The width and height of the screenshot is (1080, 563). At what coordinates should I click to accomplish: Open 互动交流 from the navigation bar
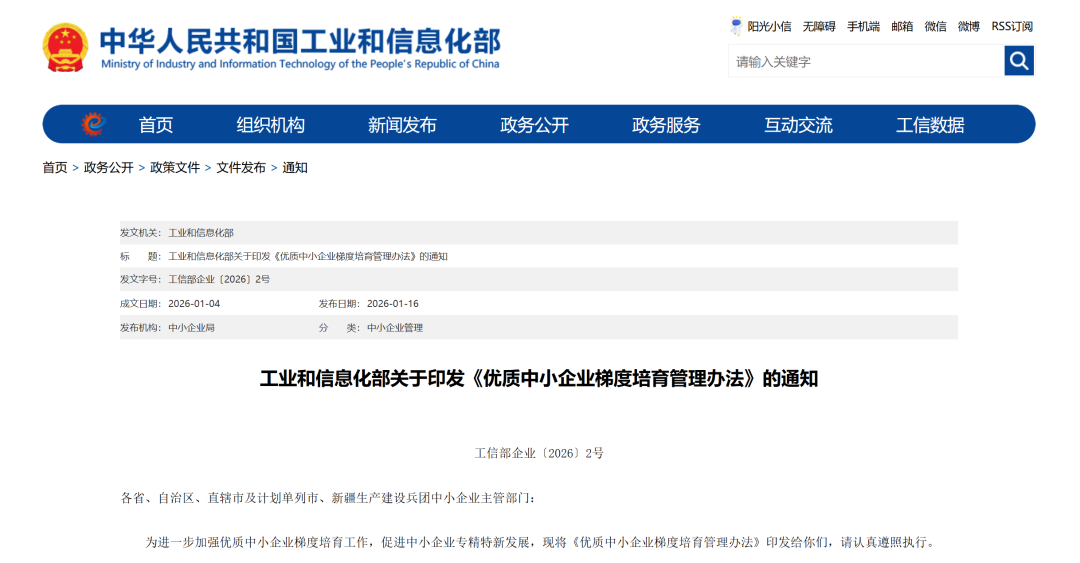pos(798,125)
